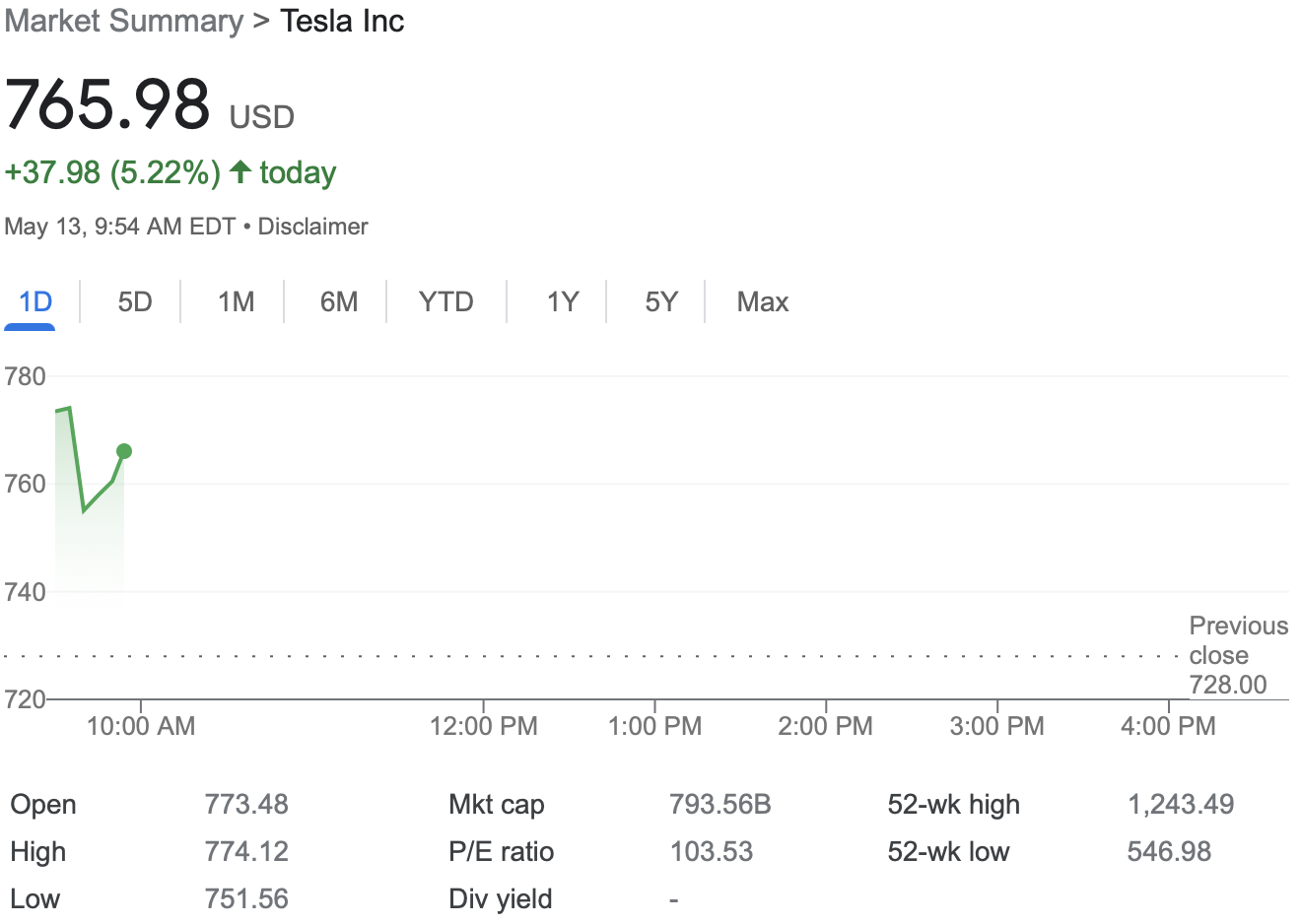Screen dimensions: 1301x924
Task: Show the 6M price chart tab
Action: point(339,301)
